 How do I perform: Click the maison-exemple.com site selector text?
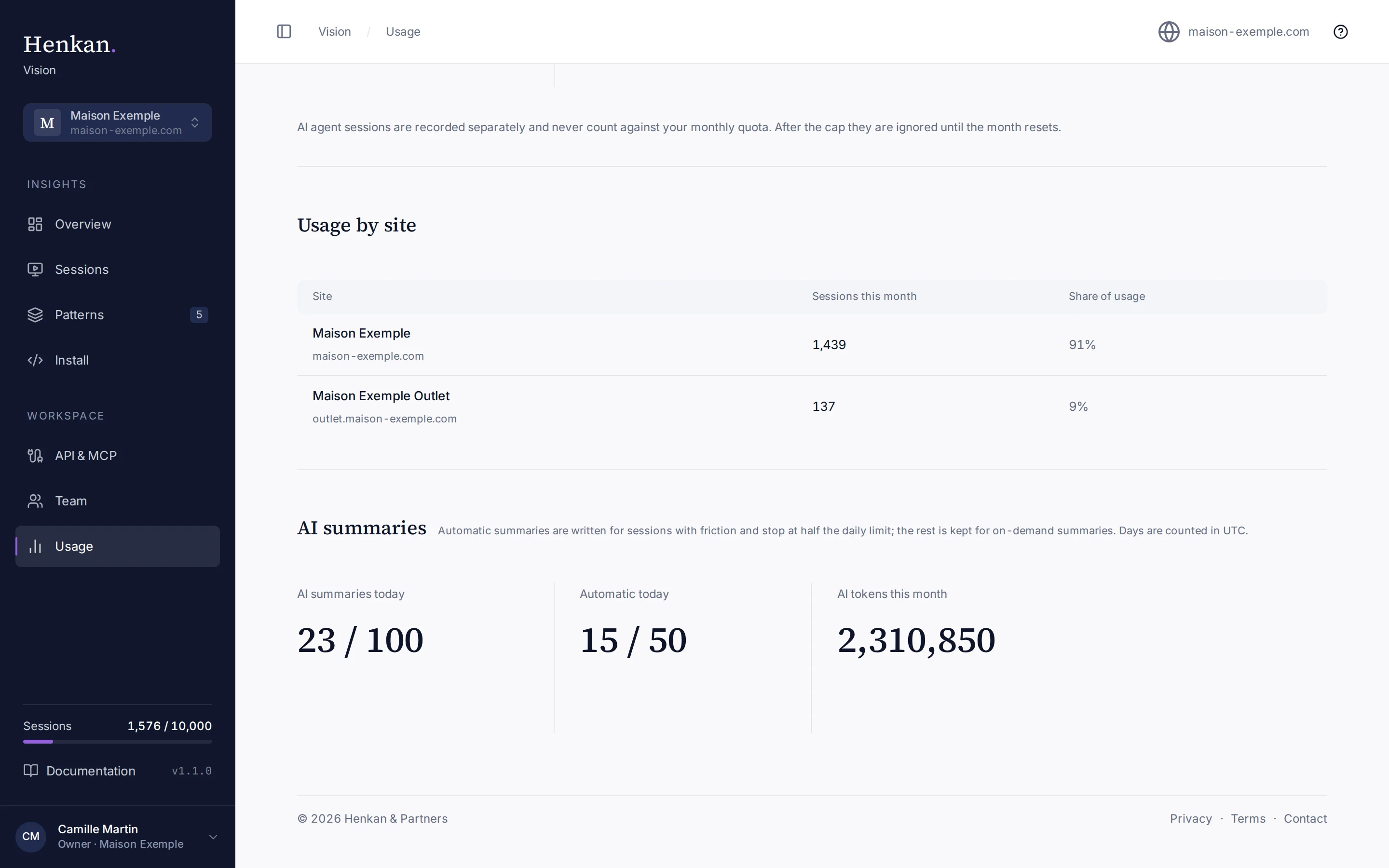coord(1248,31)
